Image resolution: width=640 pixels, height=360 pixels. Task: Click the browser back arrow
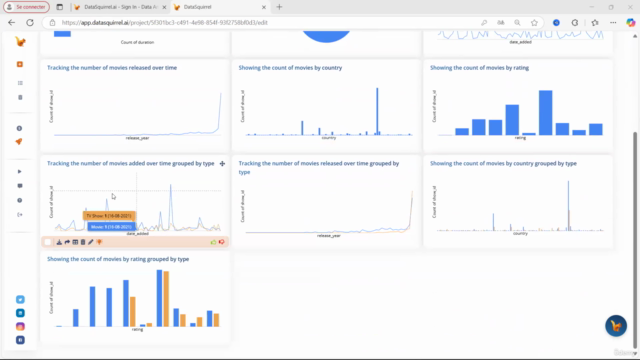pos(11,23)
